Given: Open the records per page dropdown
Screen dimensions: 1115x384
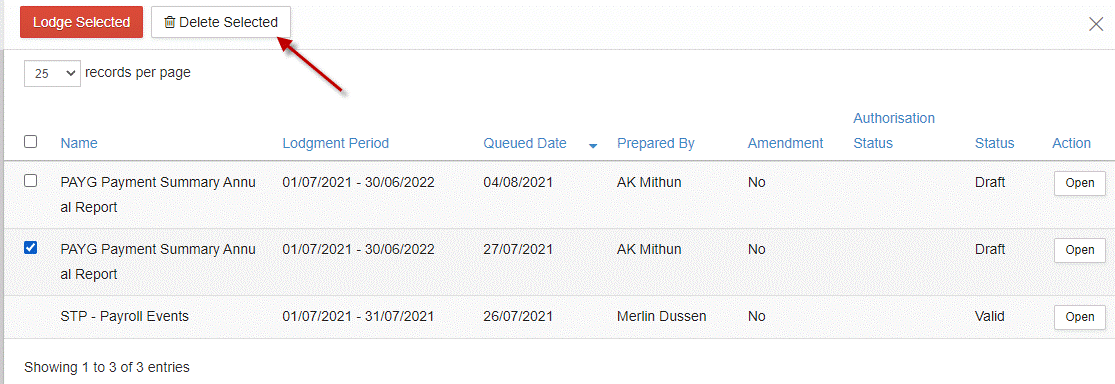Looking at the screenshot, I should [x=53, y=73].
